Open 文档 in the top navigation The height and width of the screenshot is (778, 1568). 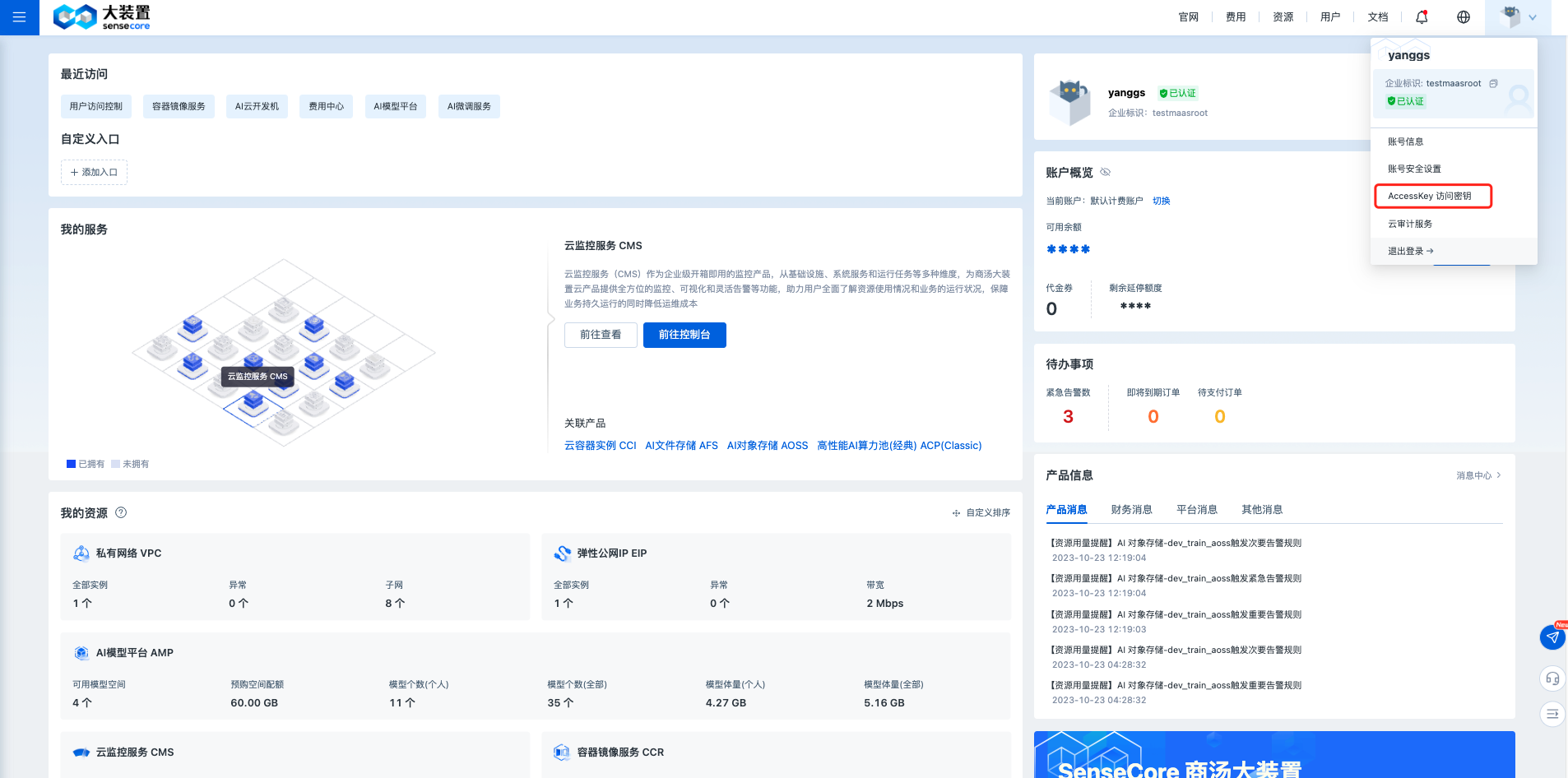click(x=1378, y=17)
